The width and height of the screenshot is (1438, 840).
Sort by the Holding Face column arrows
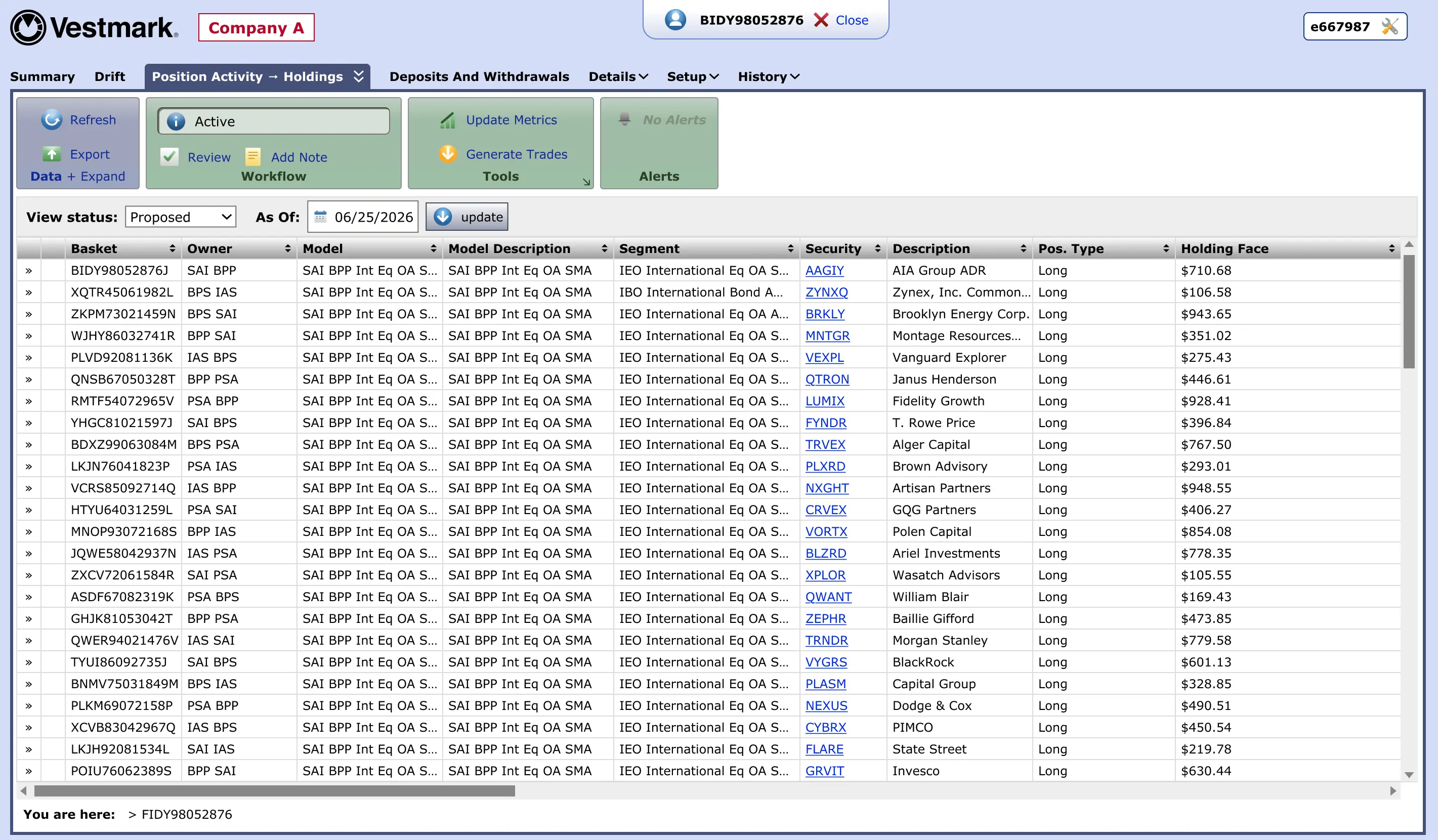(1392, 249)
